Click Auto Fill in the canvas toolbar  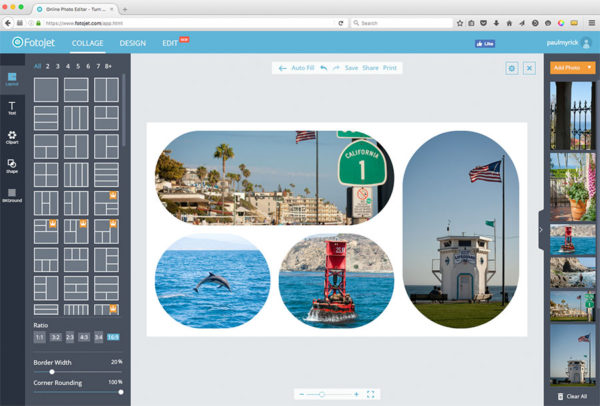[303, 68]
